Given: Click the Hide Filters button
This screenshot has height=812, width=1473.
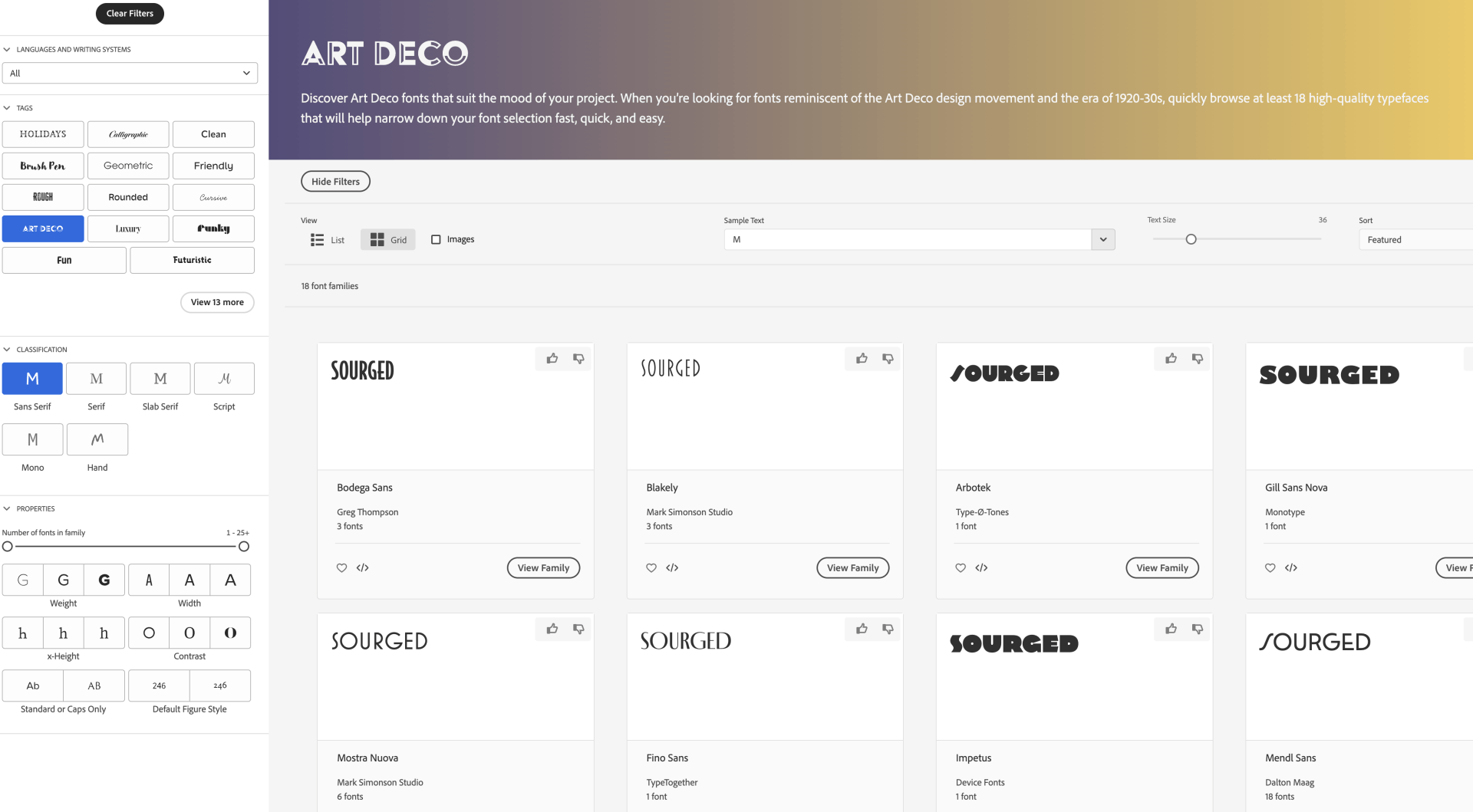Looking at the screenshot, I should point(335,182).
